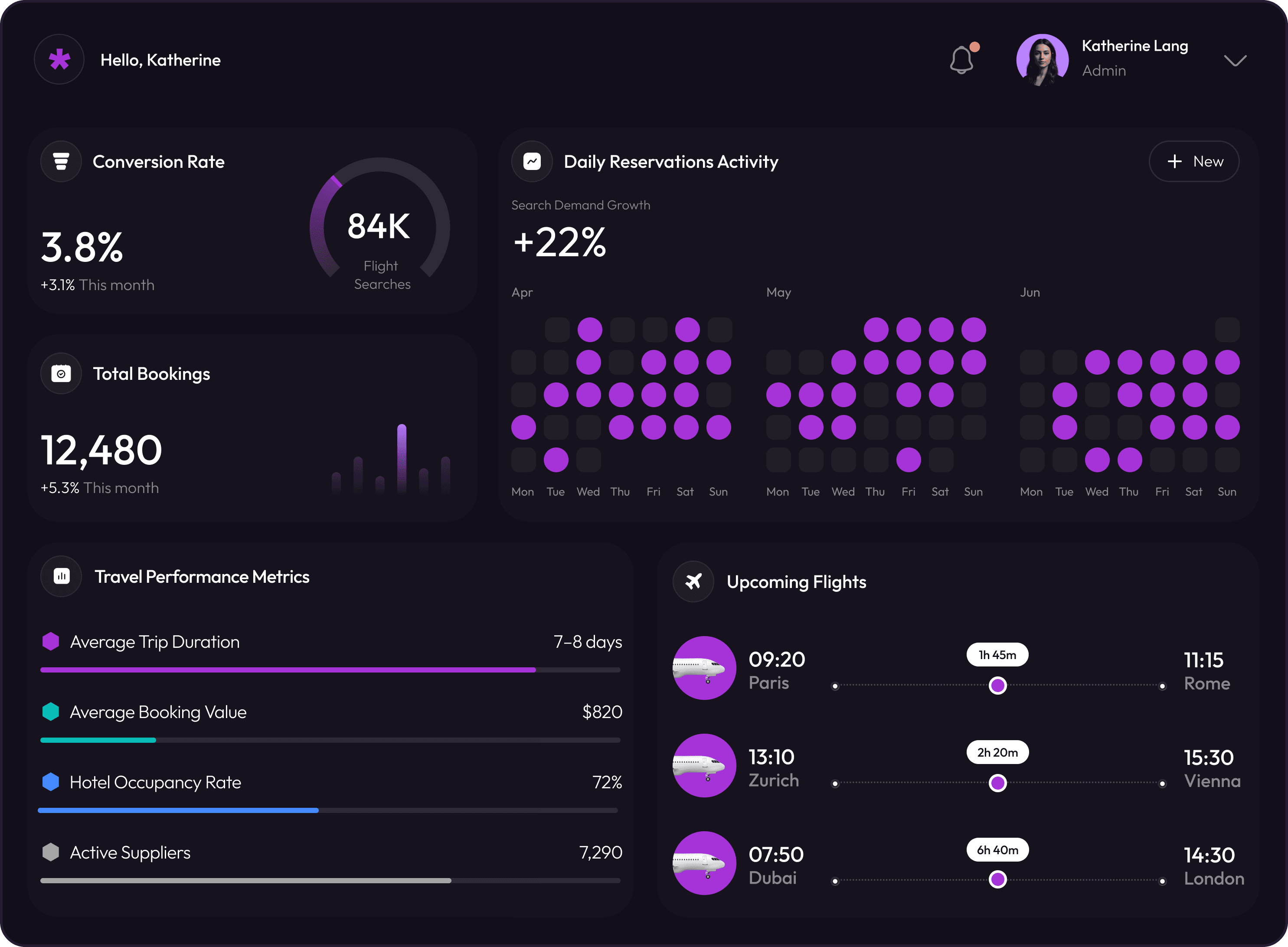Image resolution: width=1288 pixels, height=947 pixels.
Task: Click the 84K Flight Searches gauge
Action: coord(379,226)
